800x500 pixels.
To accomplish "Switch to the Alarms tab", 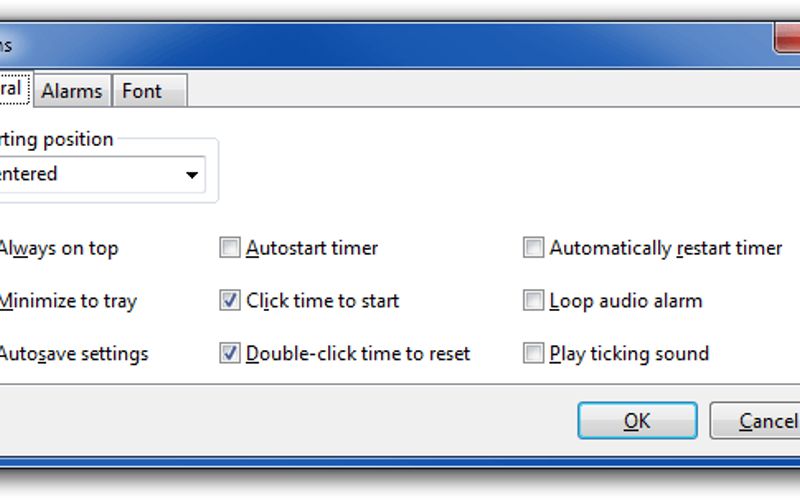I will click(x=71, y=91).
